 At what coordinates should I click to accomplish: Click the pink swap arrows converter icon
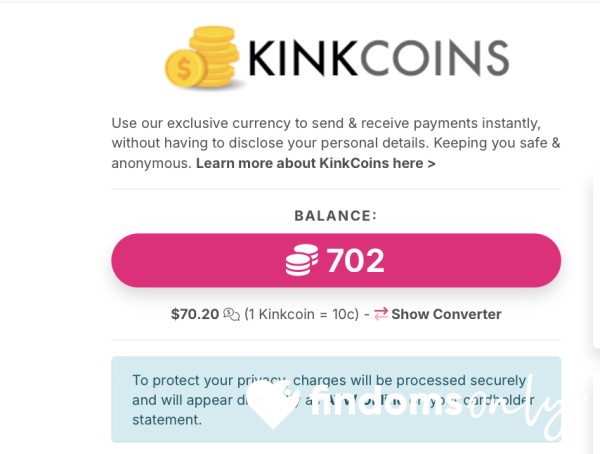point(381,314)
